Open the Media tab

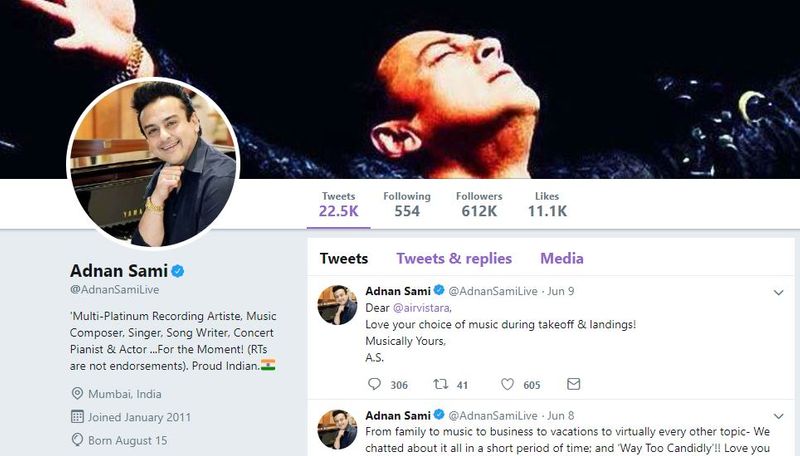[x=562, y=258]
